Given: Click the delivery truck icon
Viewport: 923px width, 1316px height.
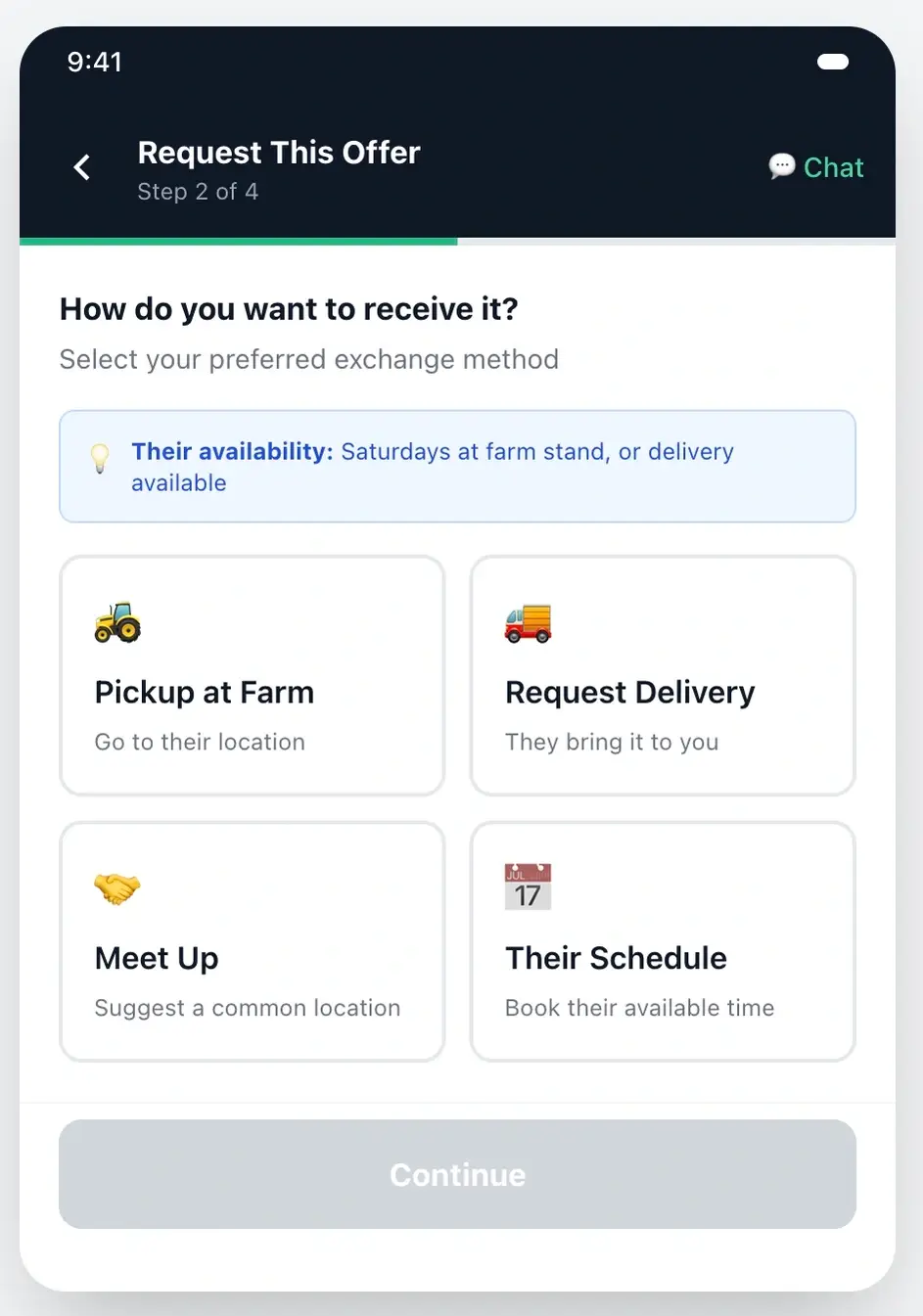Looking at the screenshot, I should point(527,622).
